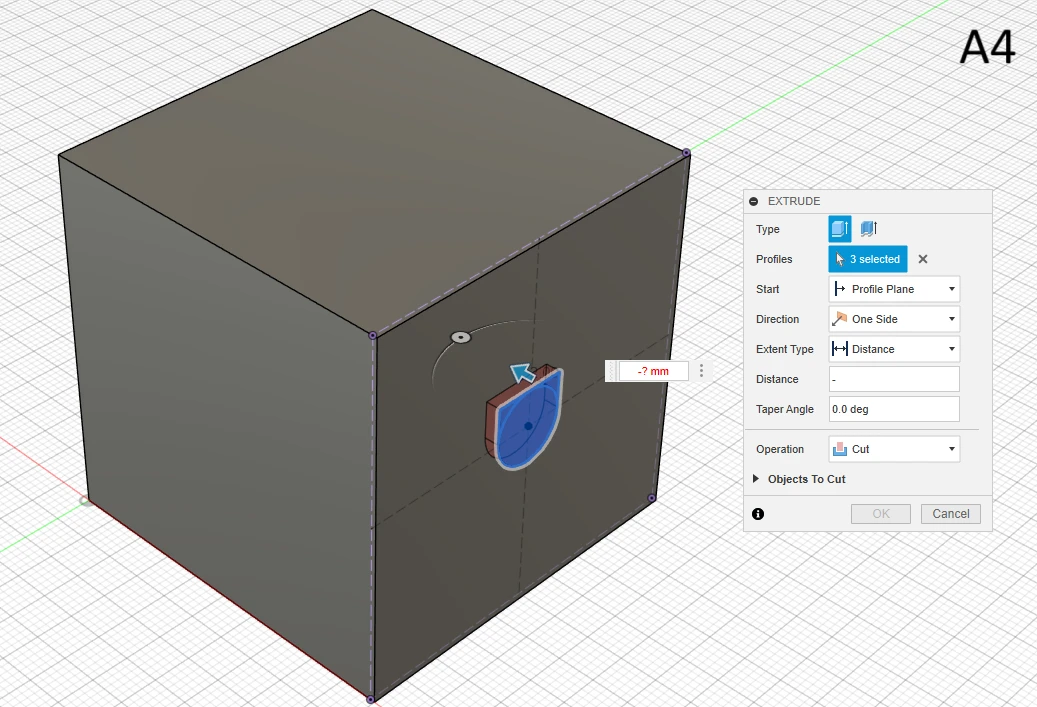
Task: Click the floating '-? mm' distance field
Action: (x=653, y=371)
